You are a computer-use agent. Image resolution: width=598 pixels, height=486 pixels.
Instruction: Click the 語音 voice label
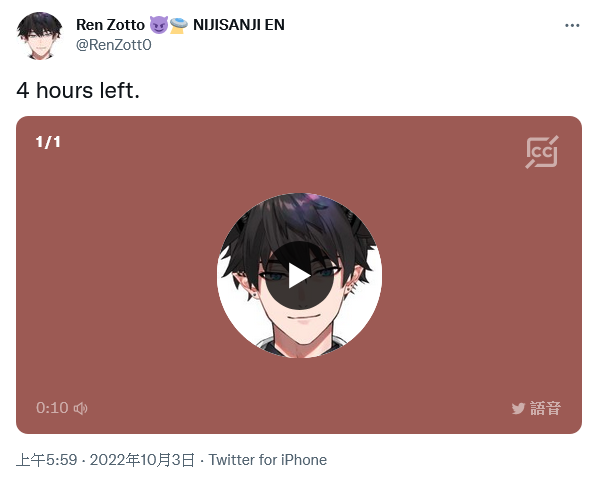click(x=545, y=408)
